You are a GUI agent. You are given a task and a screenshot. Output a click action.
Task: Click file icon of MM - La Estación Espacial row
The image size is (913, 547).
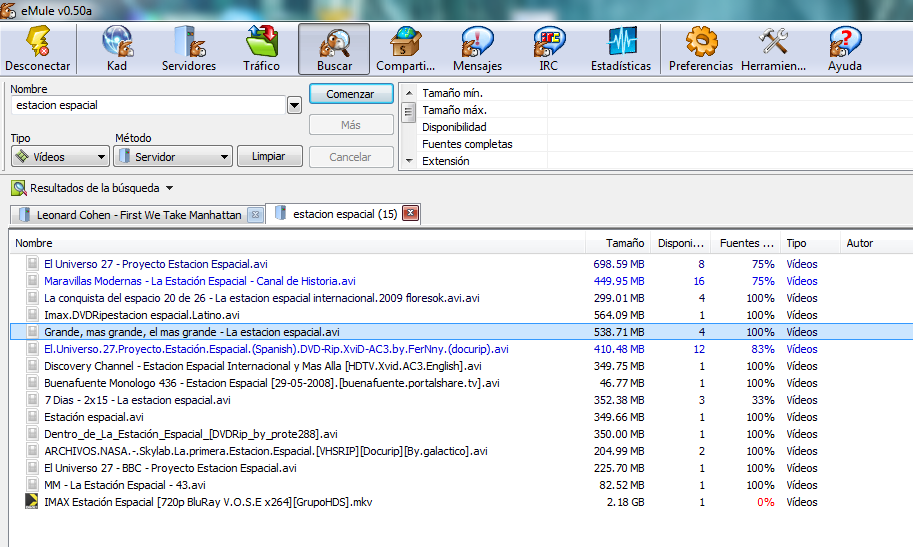(x=32, y=485)
